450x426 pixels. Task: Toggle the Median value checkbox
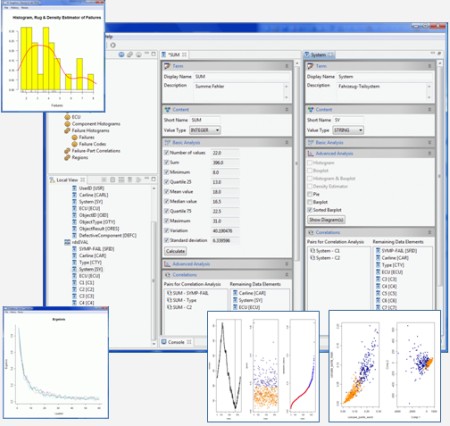pyautogui.click(x=166, y=201)
